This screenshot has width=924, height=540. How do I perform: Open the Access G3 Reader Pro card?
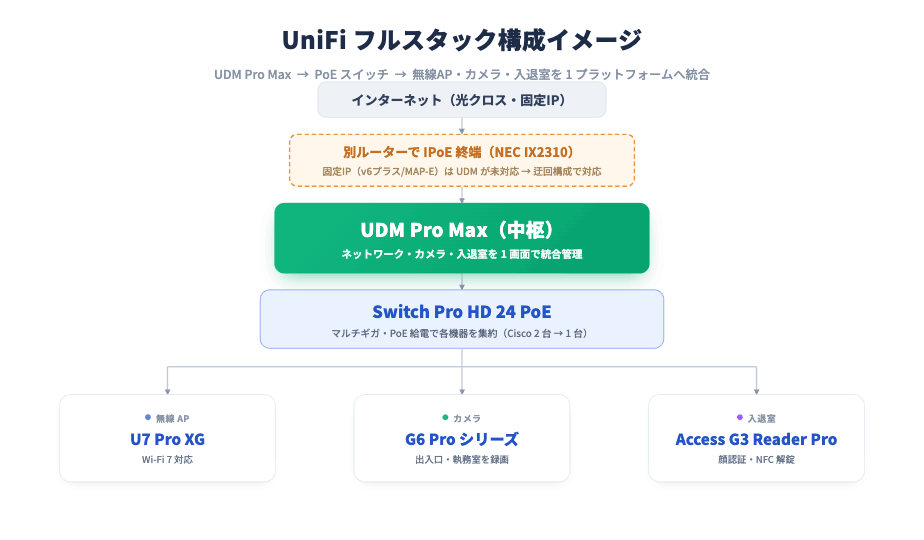click(x=757, y=438)
